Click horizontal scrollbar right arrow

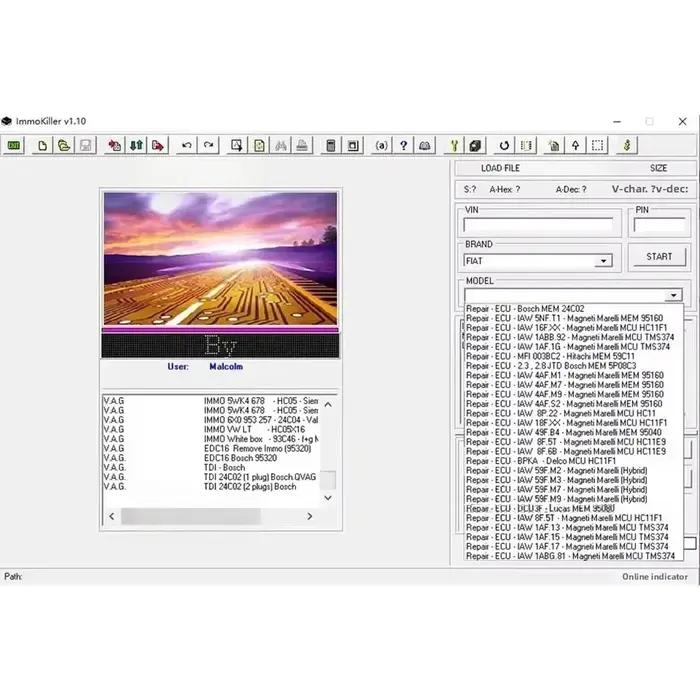click(x=310, y=517)
